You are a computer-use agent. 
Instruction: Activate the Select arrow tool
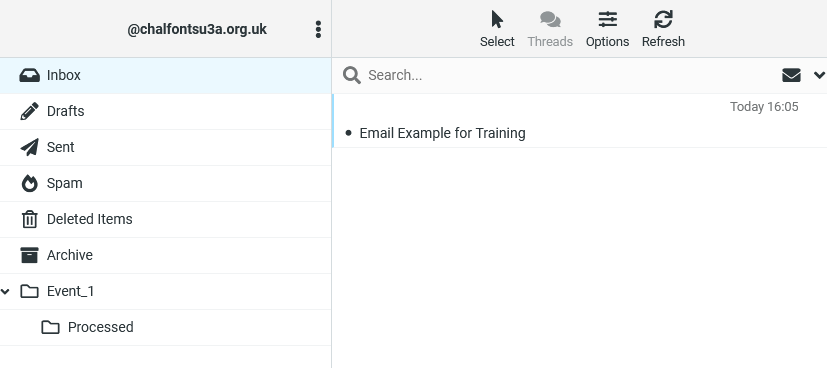coord(497,30)
